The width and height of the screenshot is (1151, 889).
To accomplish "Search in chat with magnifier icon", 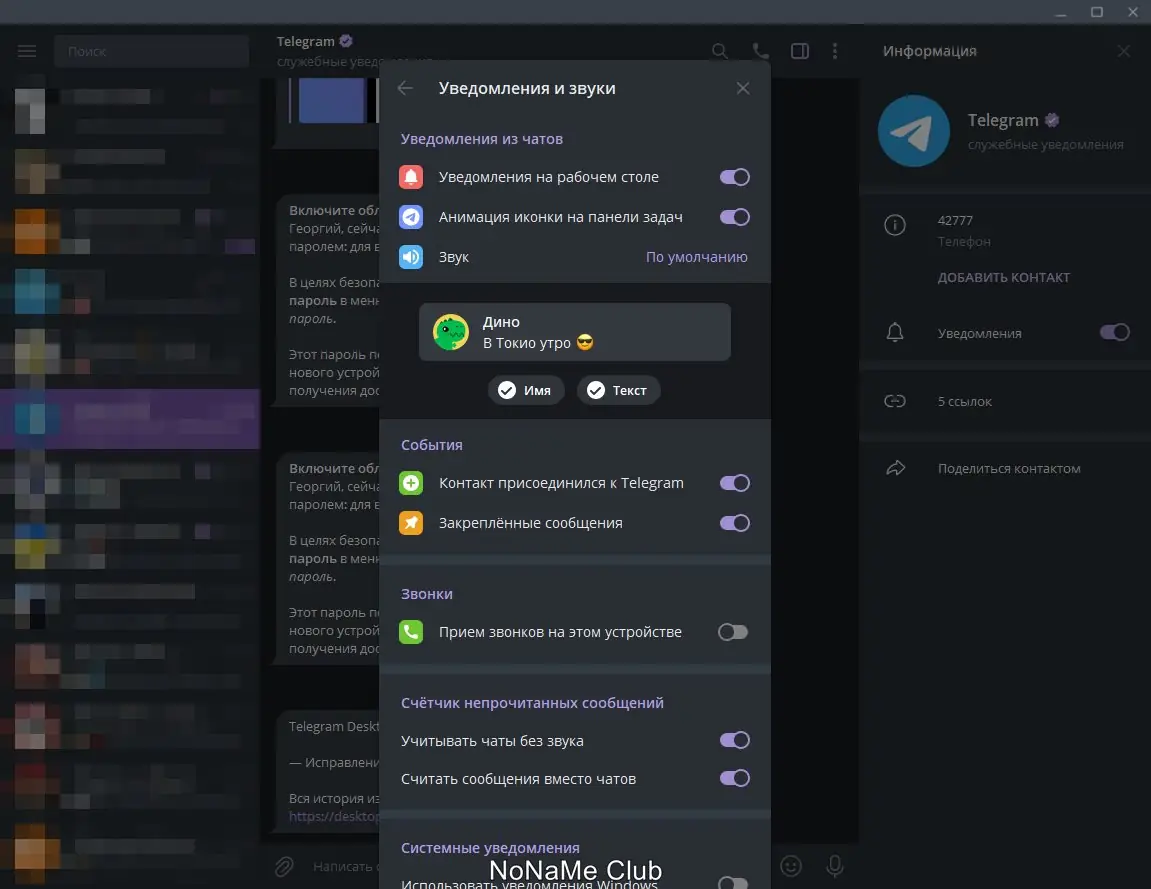I will [720, 51].
